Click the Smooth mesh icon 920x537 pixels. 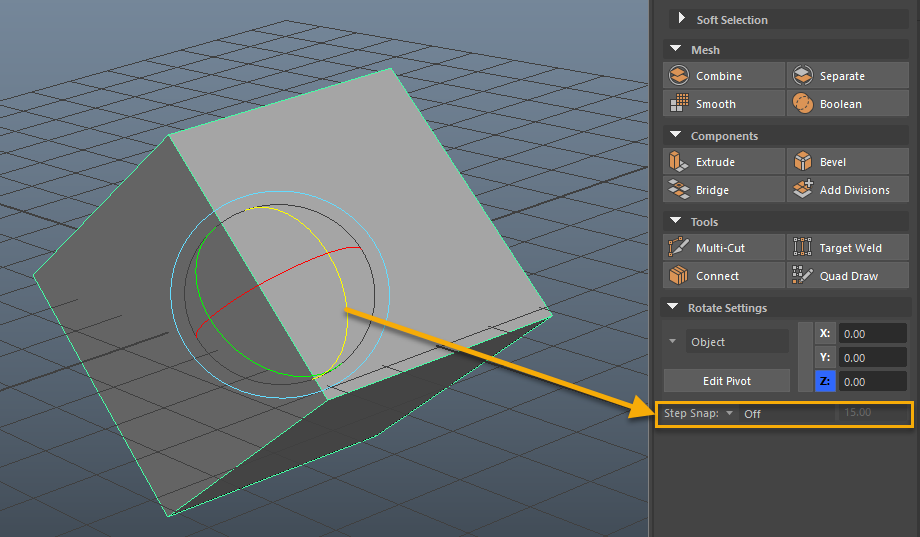[679, 103]
